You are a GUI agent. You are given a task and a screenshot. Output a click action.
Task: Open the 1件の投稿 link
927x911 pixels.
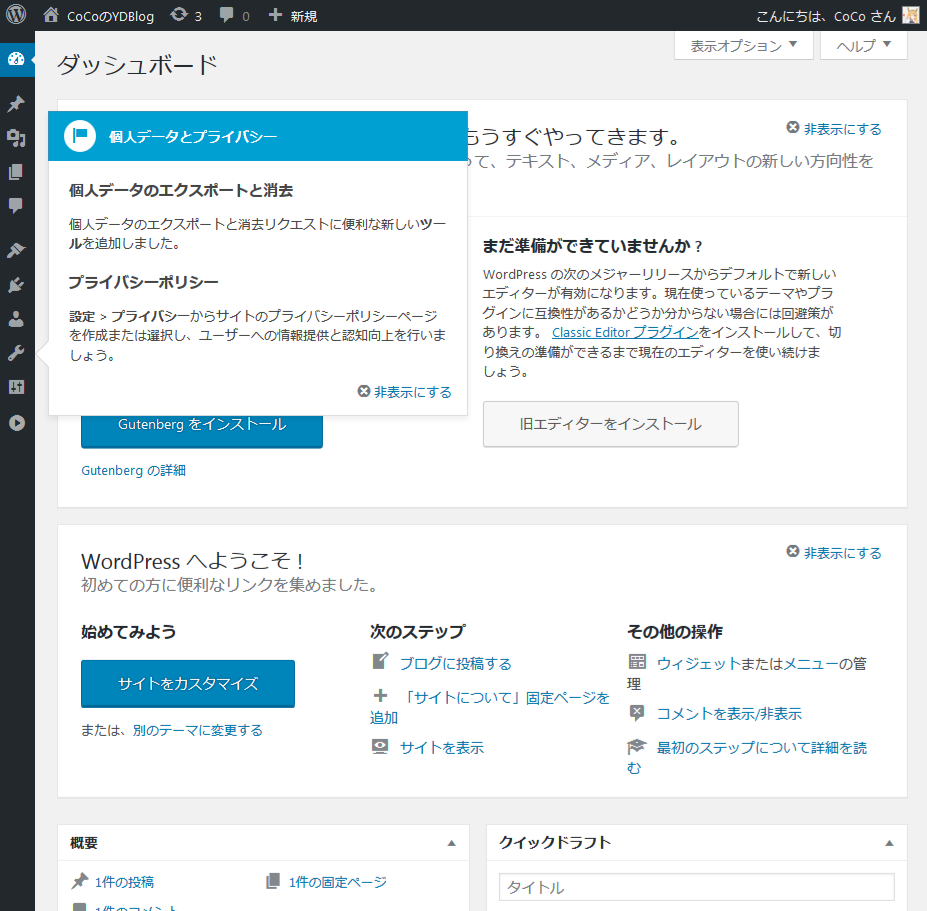tap(124, 882)
